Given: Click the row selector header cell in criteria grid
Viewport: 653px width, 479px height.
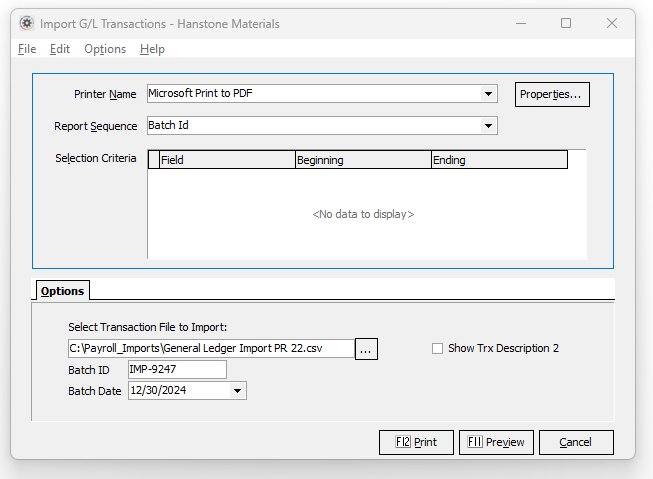Looking at the screenshot, I should click(154, 160).
